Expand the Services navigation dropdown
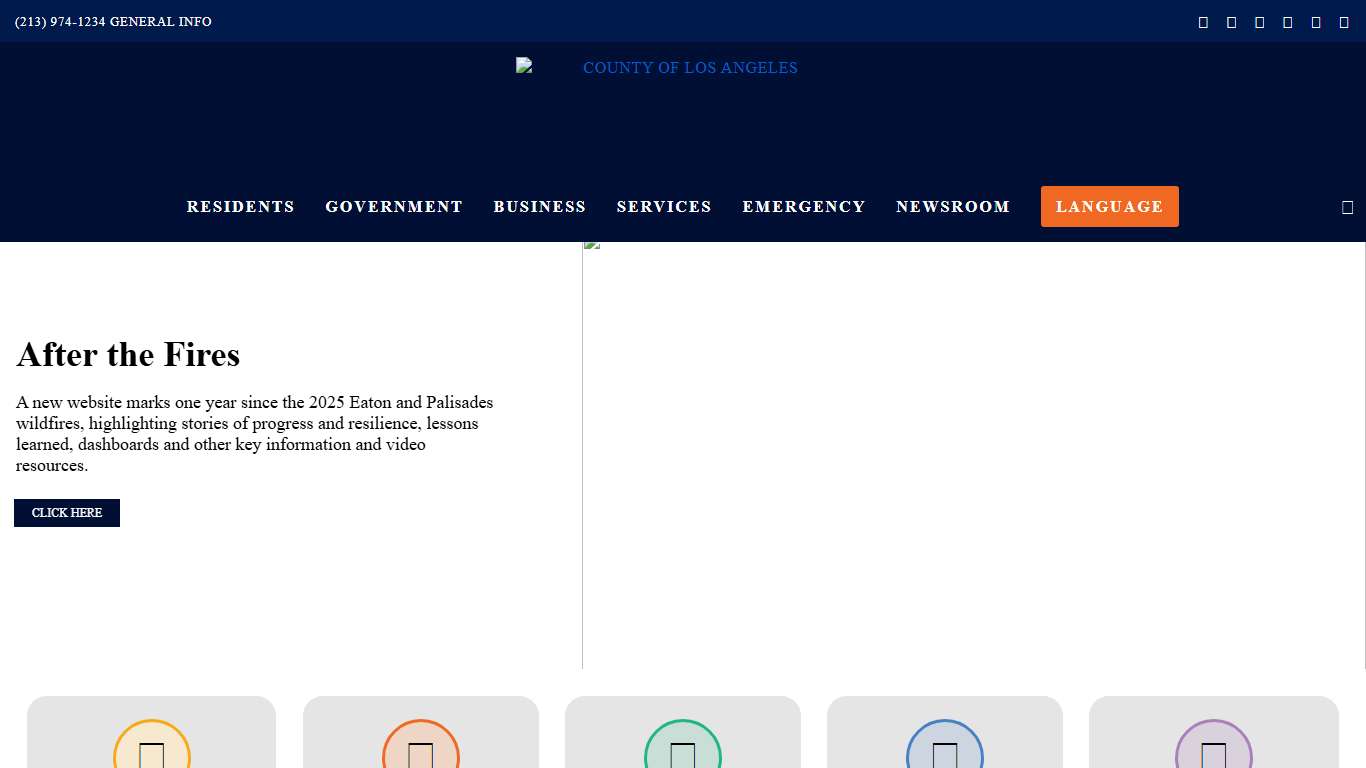The height and width of the screenshot is (768, 1366). click(x=664, y=206)
